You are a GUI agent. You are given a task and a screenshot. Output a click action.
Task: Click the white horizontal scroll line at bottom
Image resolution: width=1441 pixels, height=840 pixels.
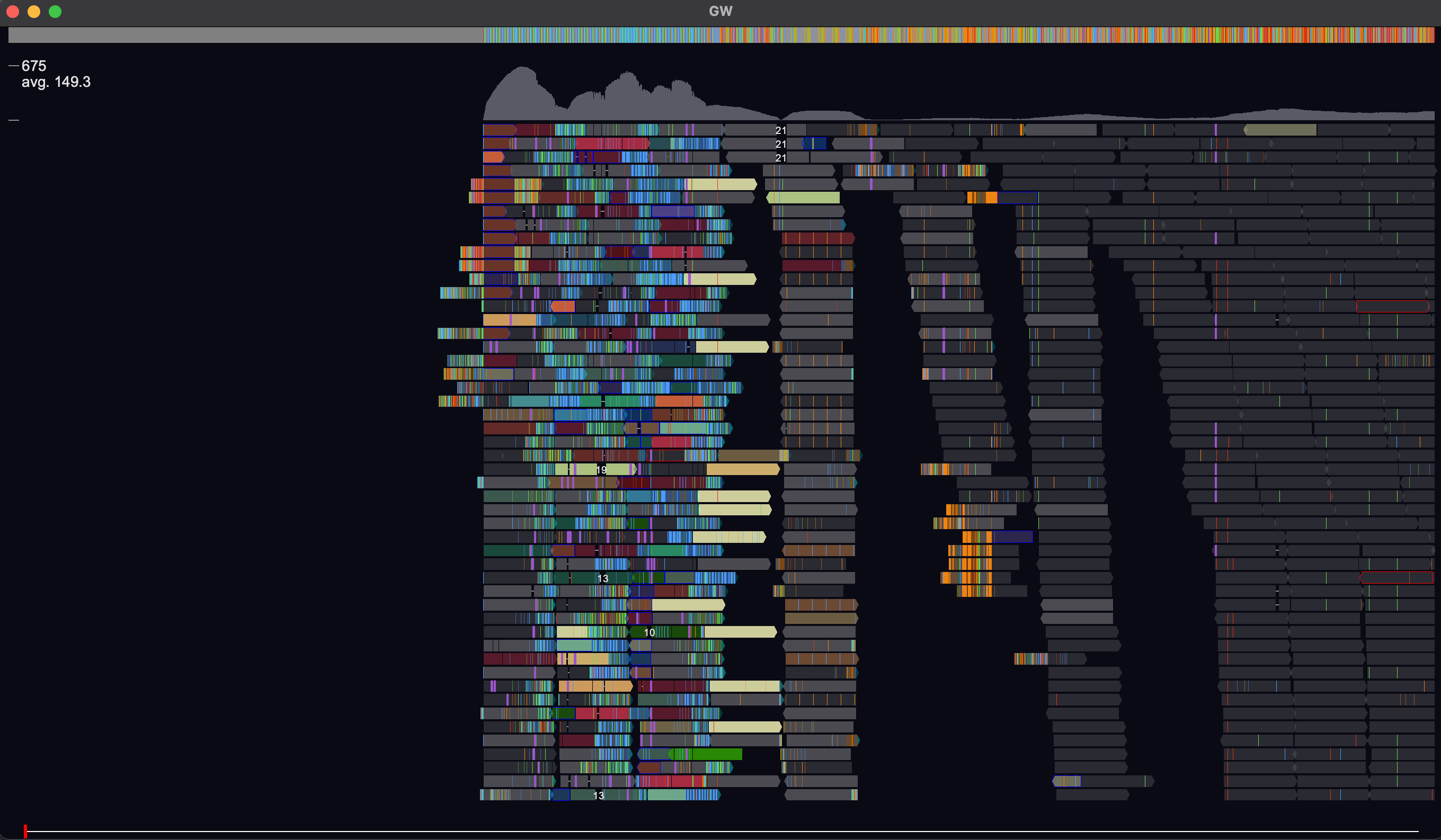(x=720, y=831)
